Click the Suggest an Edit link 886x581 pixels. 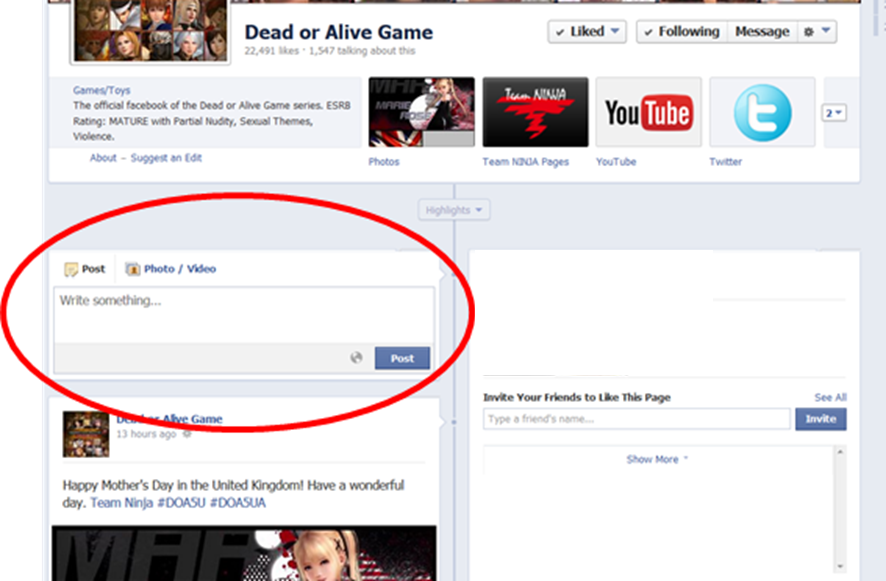[x=166, y=158]
